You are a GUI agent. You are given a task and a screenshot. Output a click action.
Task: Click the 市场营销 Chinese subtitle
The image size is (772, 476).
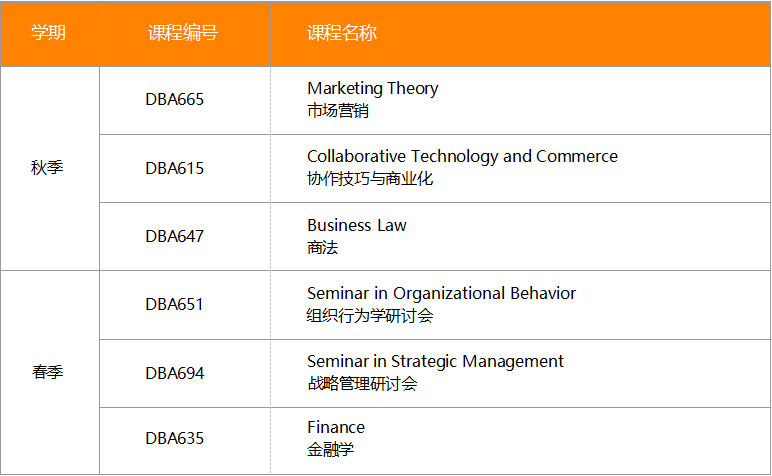tap(338, 111)
